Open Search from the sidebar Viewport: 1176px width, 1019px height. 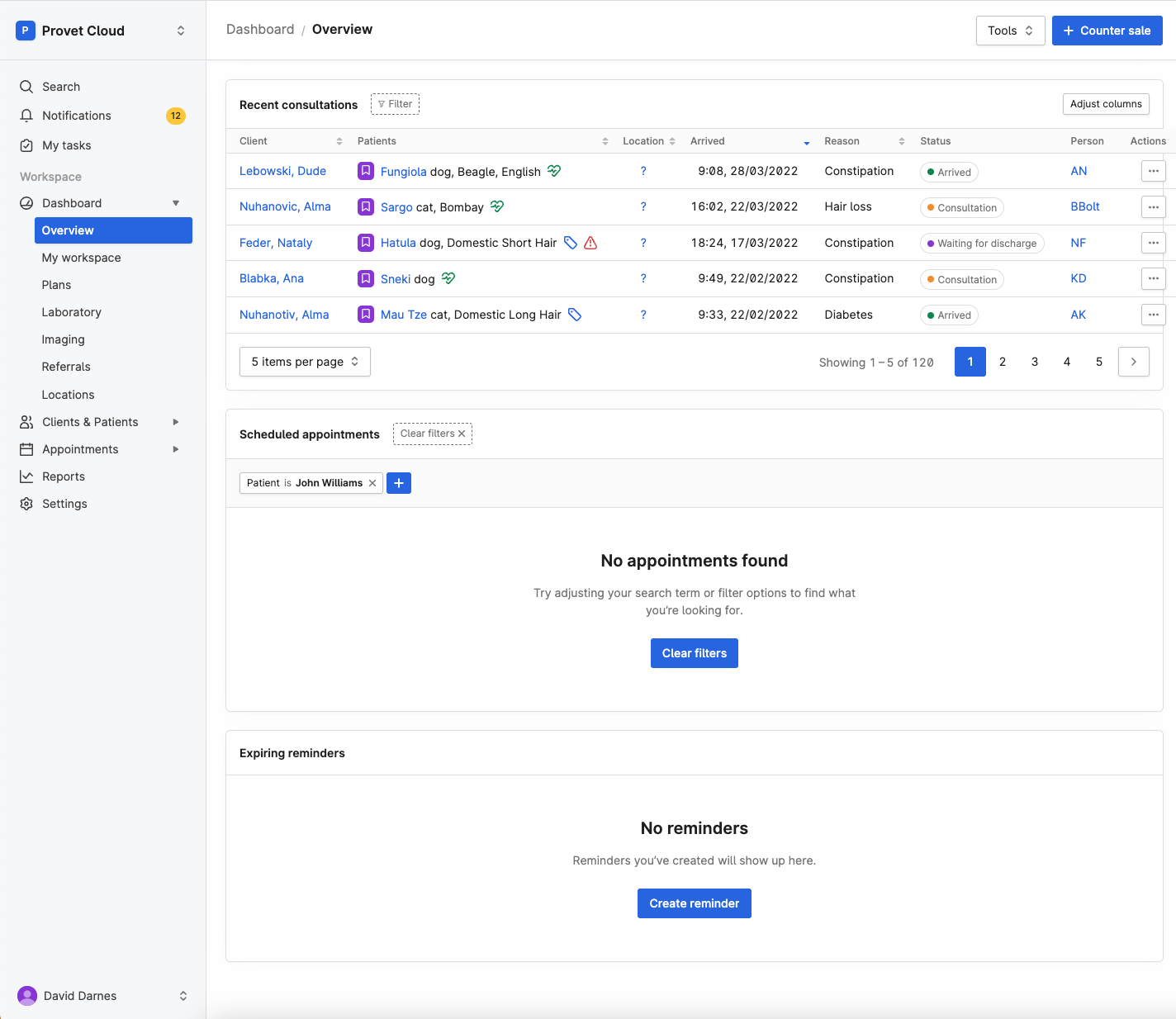pos(26,87)
